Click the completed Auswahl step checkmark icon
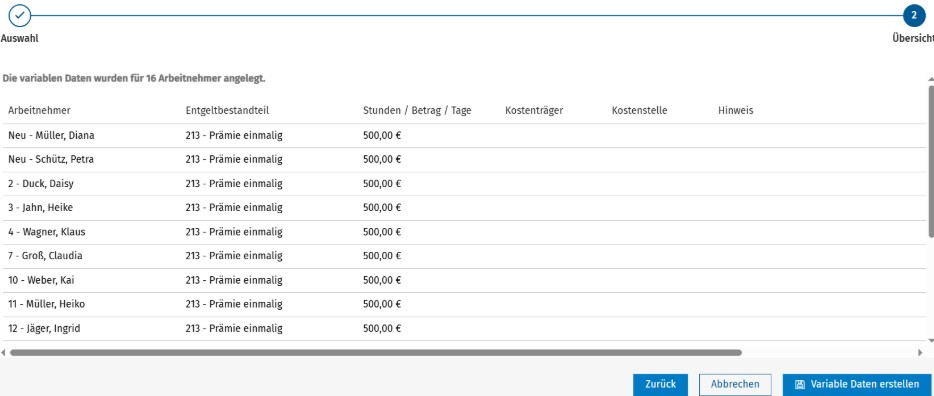 (20, 15)
